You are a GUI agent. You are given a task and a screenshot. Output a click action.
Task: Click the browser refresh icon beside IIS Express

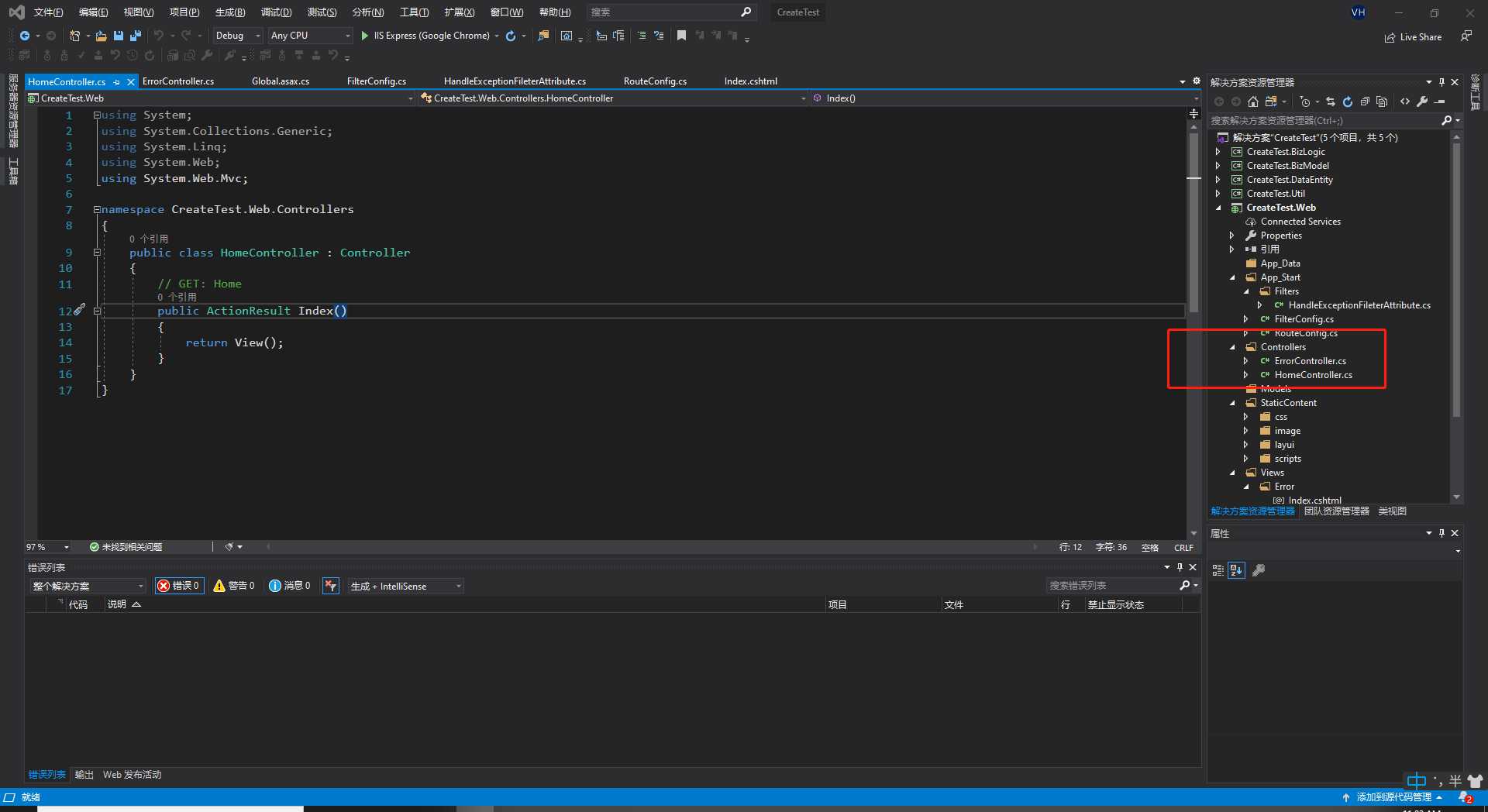pyautogui.click(x=511, y=36)
